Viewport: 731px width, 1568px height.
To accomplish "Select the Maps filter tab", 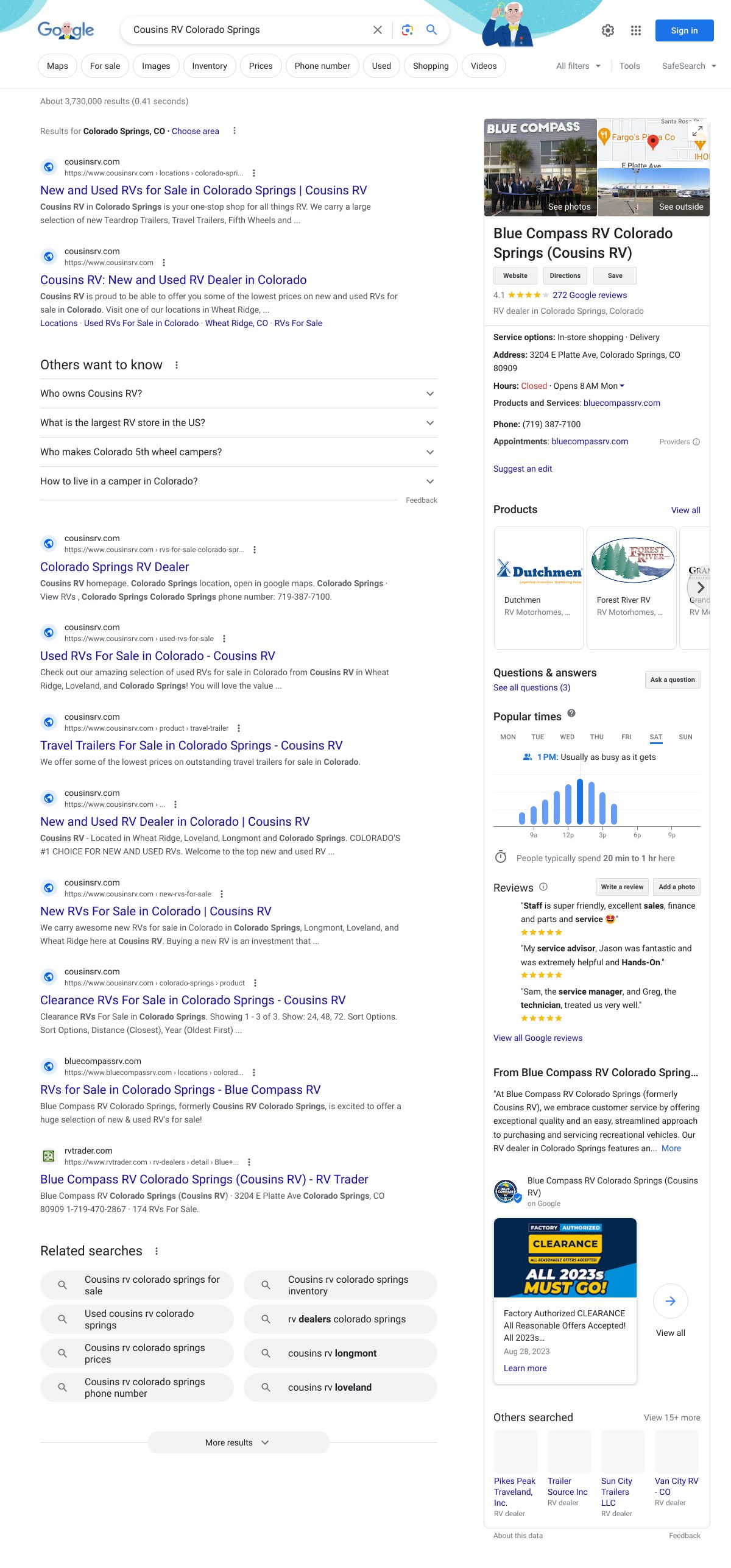I will [57, 66].
